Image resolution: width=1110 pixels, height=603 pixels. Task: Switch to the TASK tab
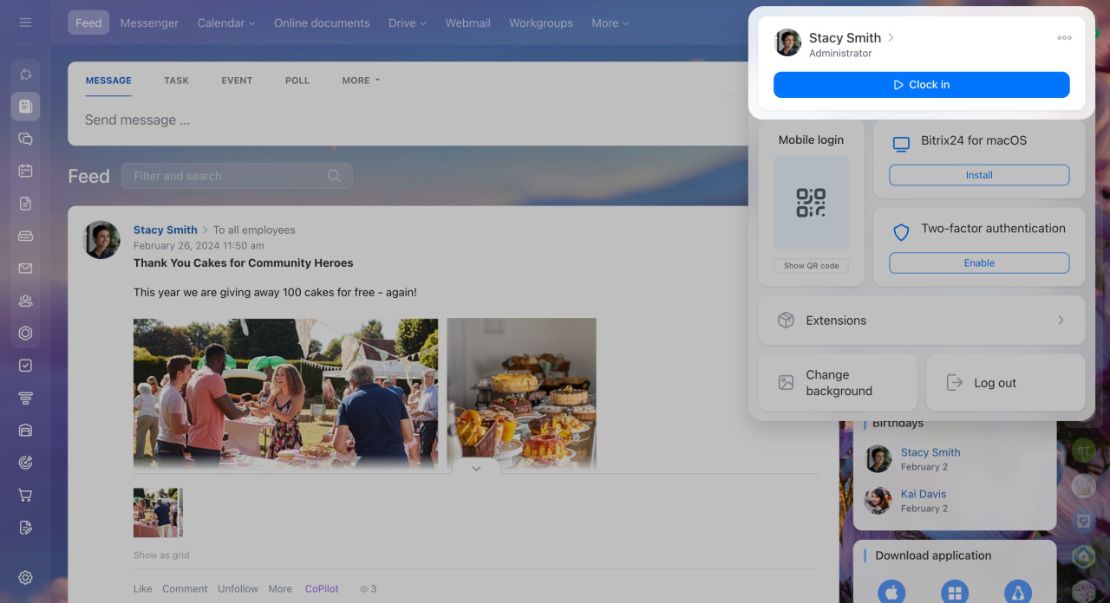[x=176, y=81]
